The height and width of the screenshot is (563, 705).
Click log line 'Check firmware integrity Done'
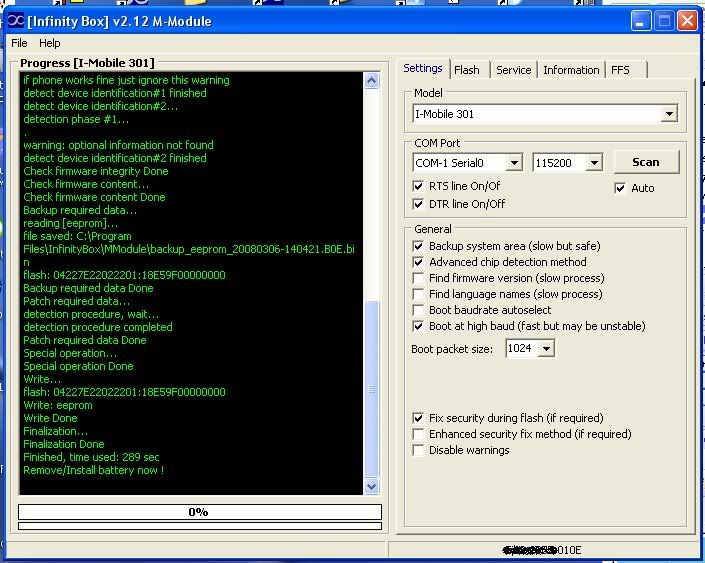[x=96, y=171]
